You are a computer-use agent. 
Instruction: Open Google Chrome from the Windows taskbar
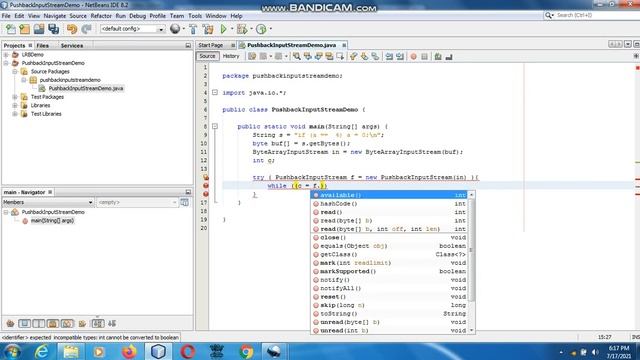tap(246, 351)
